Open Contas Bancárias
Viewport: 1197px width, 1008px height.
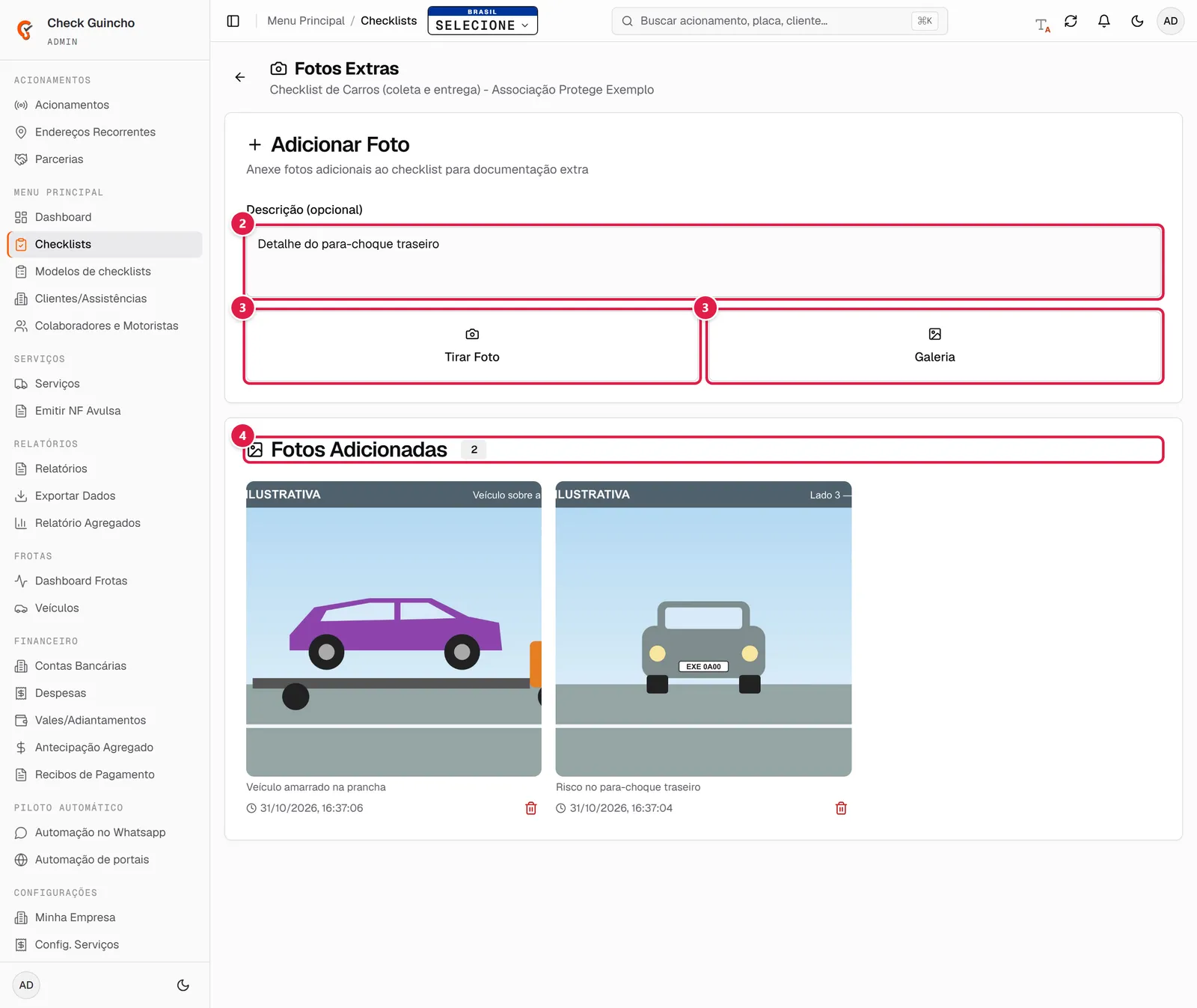pyautogui.click(x=105, y=666)
